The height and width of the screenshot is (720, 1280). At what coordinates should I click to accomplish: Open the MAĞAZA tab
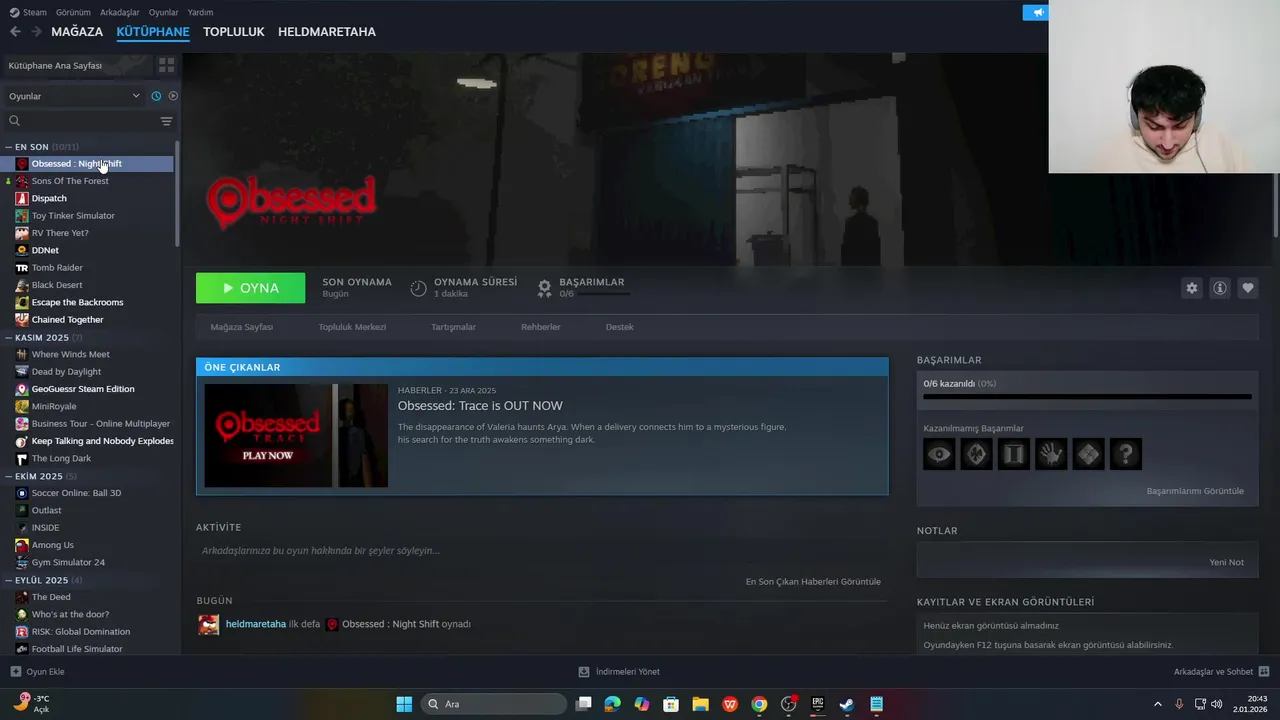(77, 32)
